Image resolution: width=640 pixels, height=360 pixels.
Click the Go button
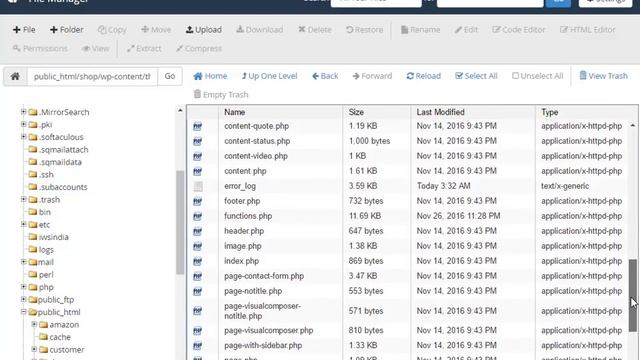click(x=170, y=76)
